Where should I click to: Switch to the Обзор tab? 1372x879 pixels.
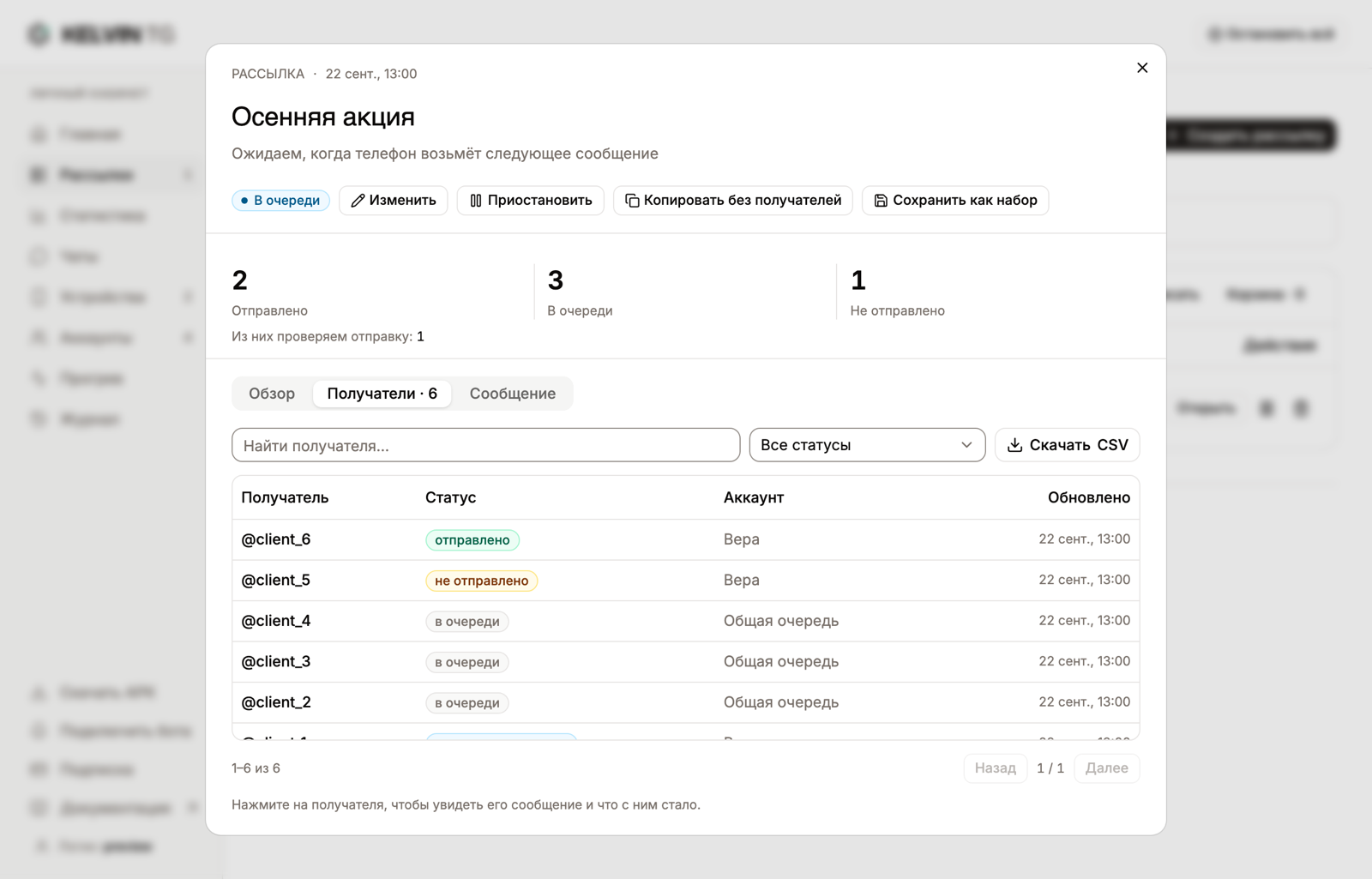pyautogui.click(x=272, y=394)
